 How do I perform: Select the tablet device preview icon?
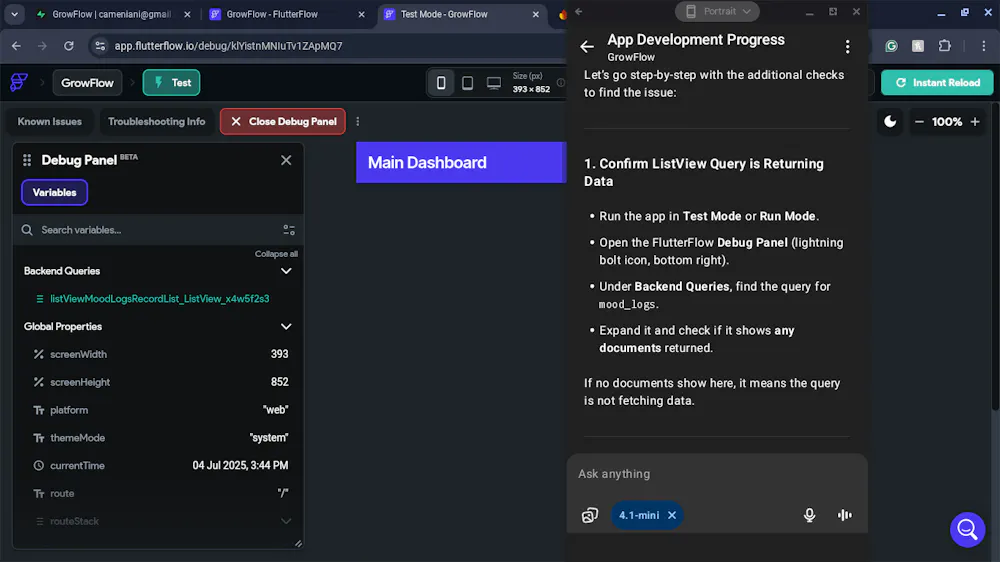(x=467, y=83)
